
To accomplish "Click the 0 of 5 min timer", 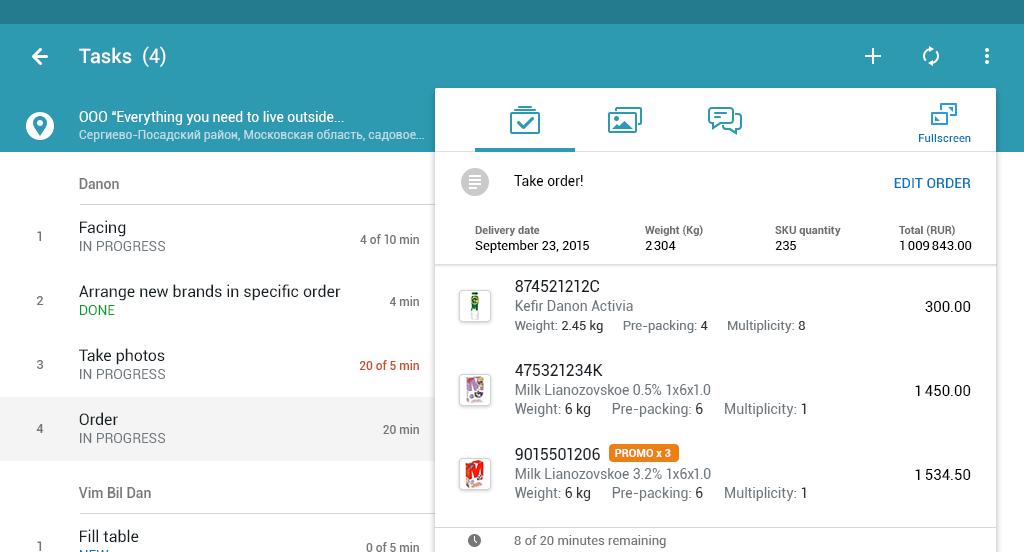I will [x=392, y=546].
